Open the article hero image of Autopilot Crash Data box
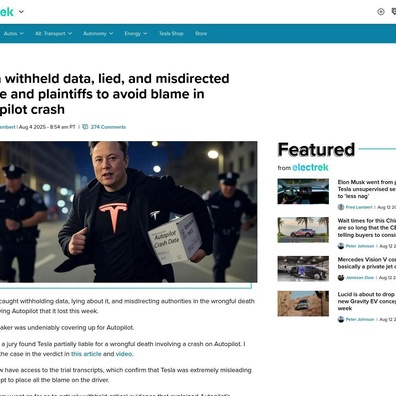This screenshot has height=396, width=396. 128,212
